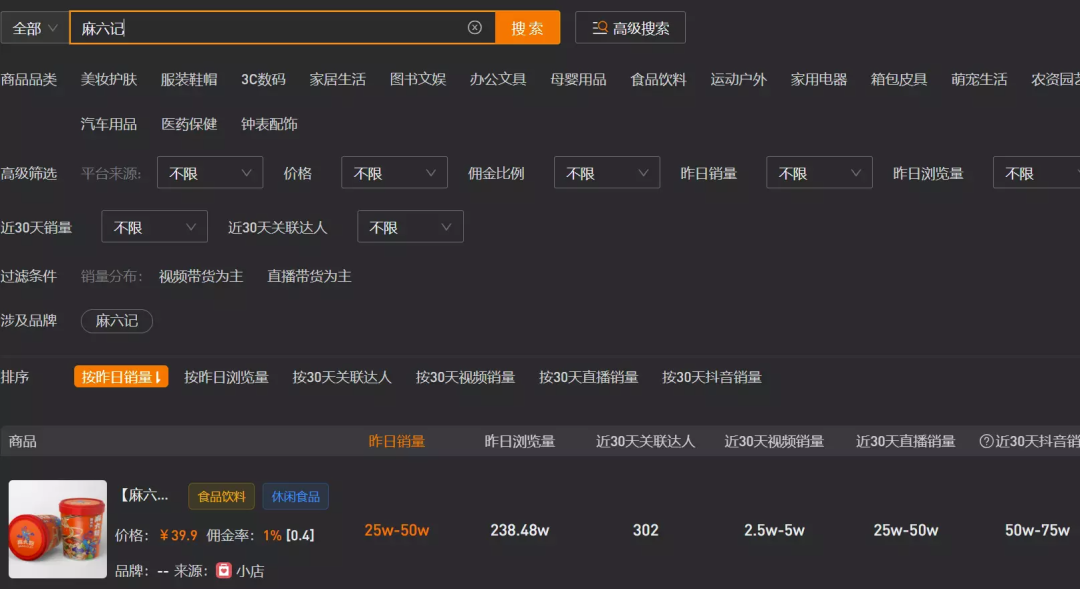Select the 家用电器 category
This screenshot has height=589, width=1080.
click(x=819, y=79)
